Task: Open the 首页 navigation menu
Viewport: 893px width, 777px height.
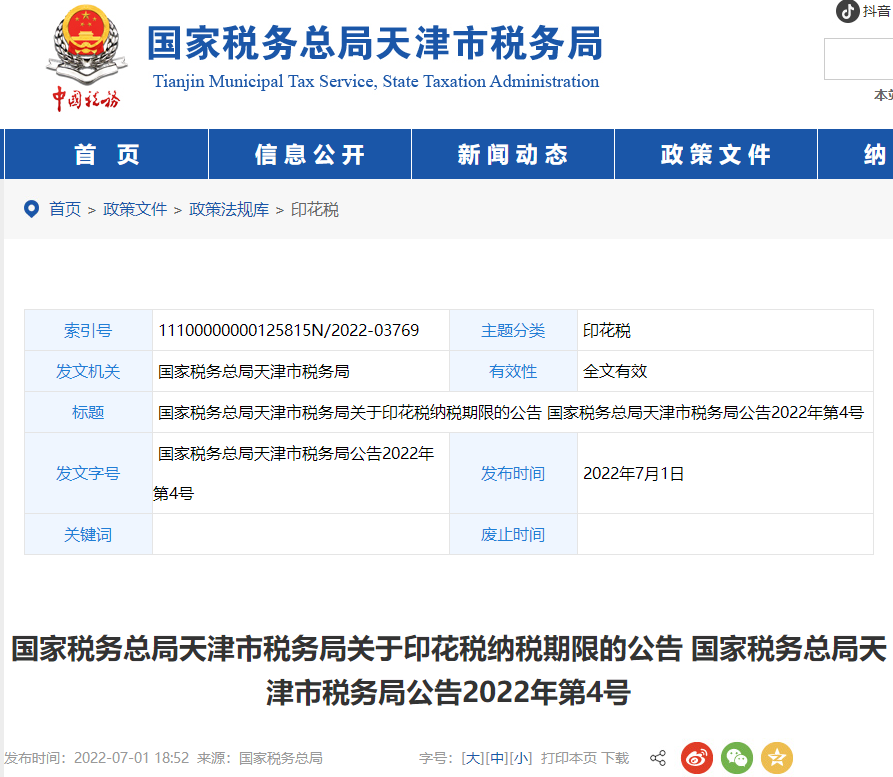Action: point(105,154)
